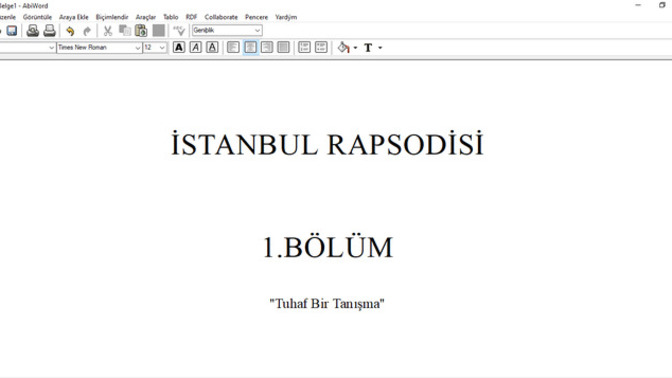Align text to the right
672x378 pixels.
click(x=267, y=47)
